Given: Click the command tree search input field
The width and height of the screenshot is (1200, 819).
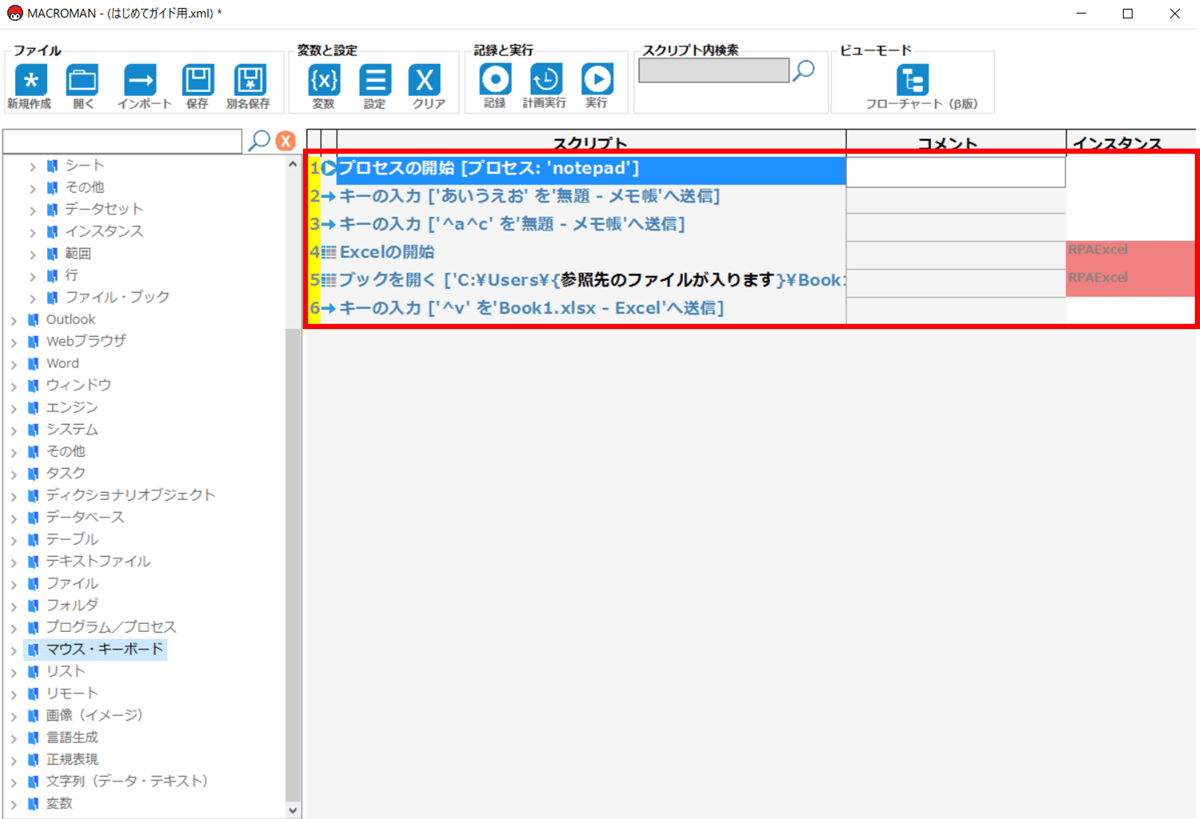Looking at the screenshot, I should (123, 141).
